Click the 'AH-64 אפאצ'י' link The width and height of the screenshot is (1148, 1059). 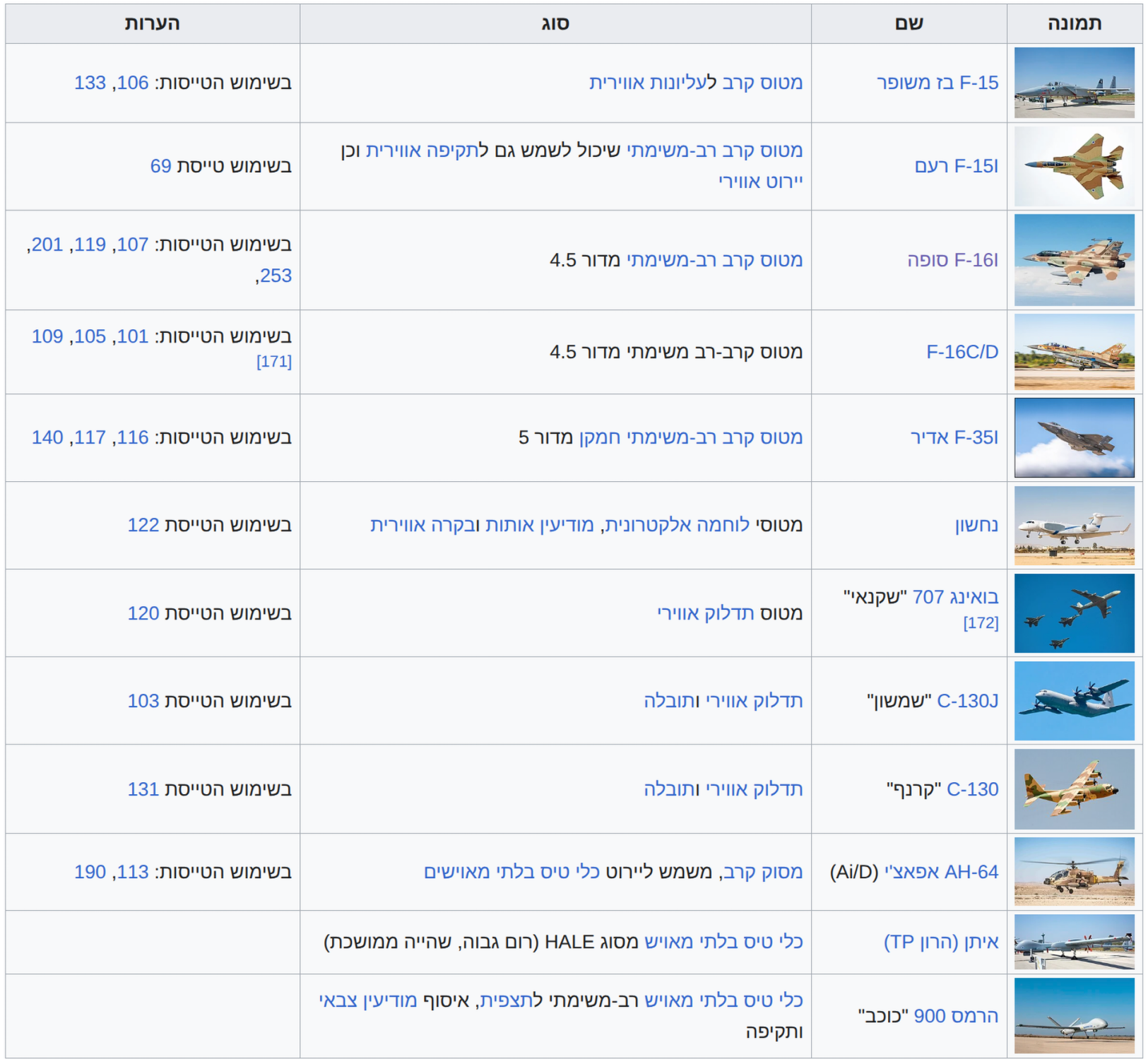point(941,872)
